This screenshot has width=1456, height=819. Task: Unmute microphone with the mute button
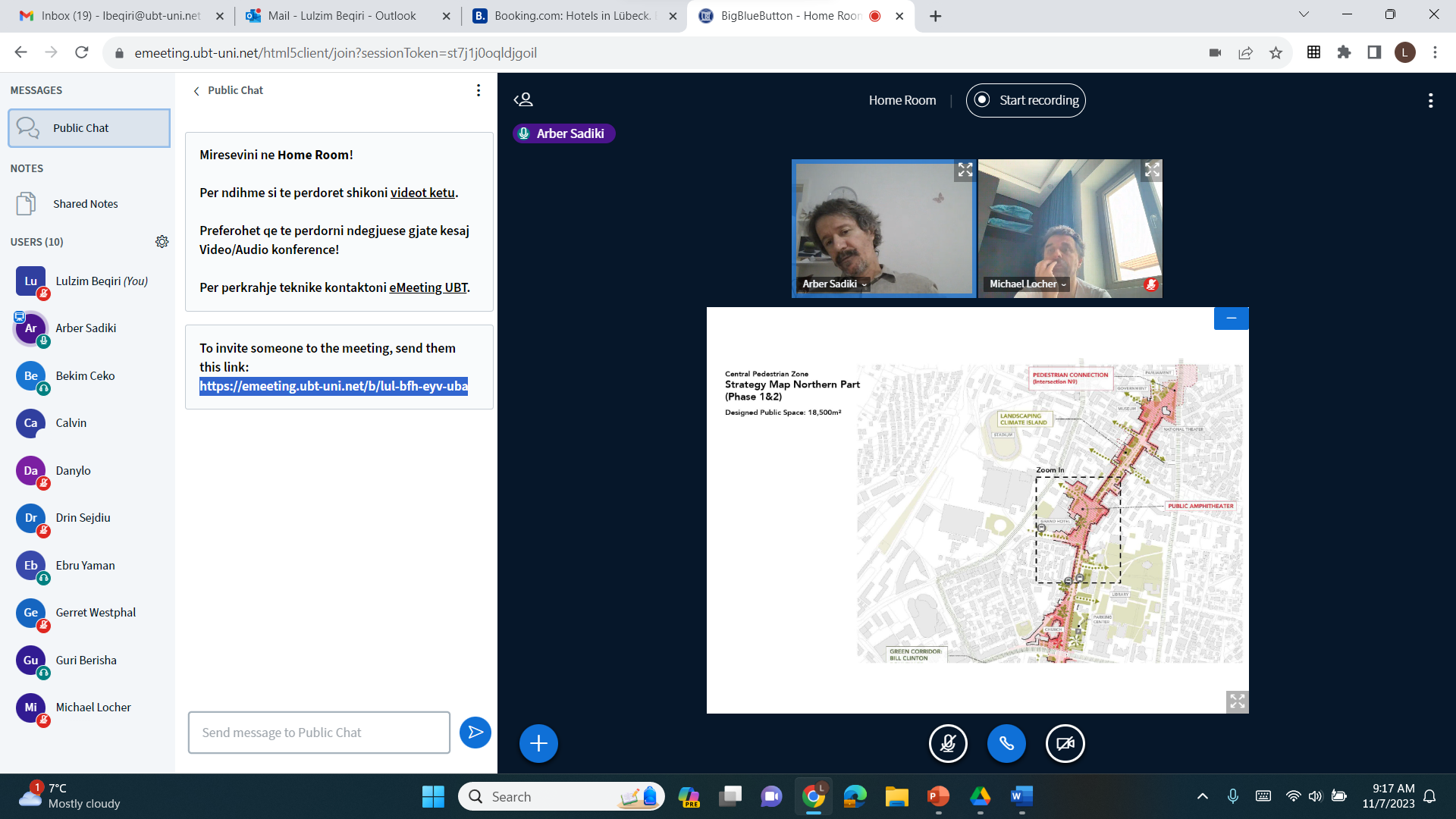click(948, 743)
